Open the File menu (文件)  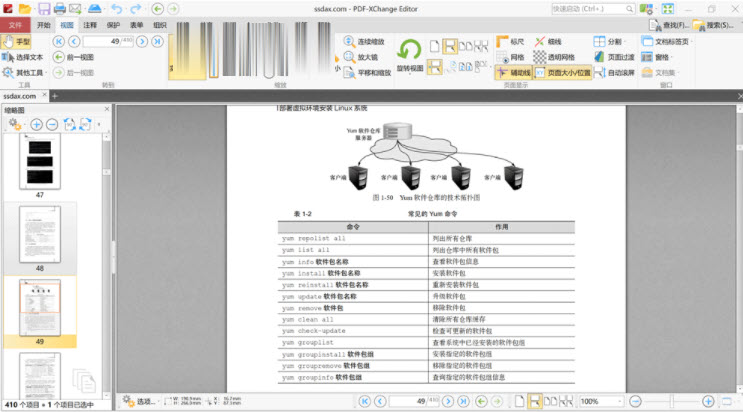pos(15,24)
